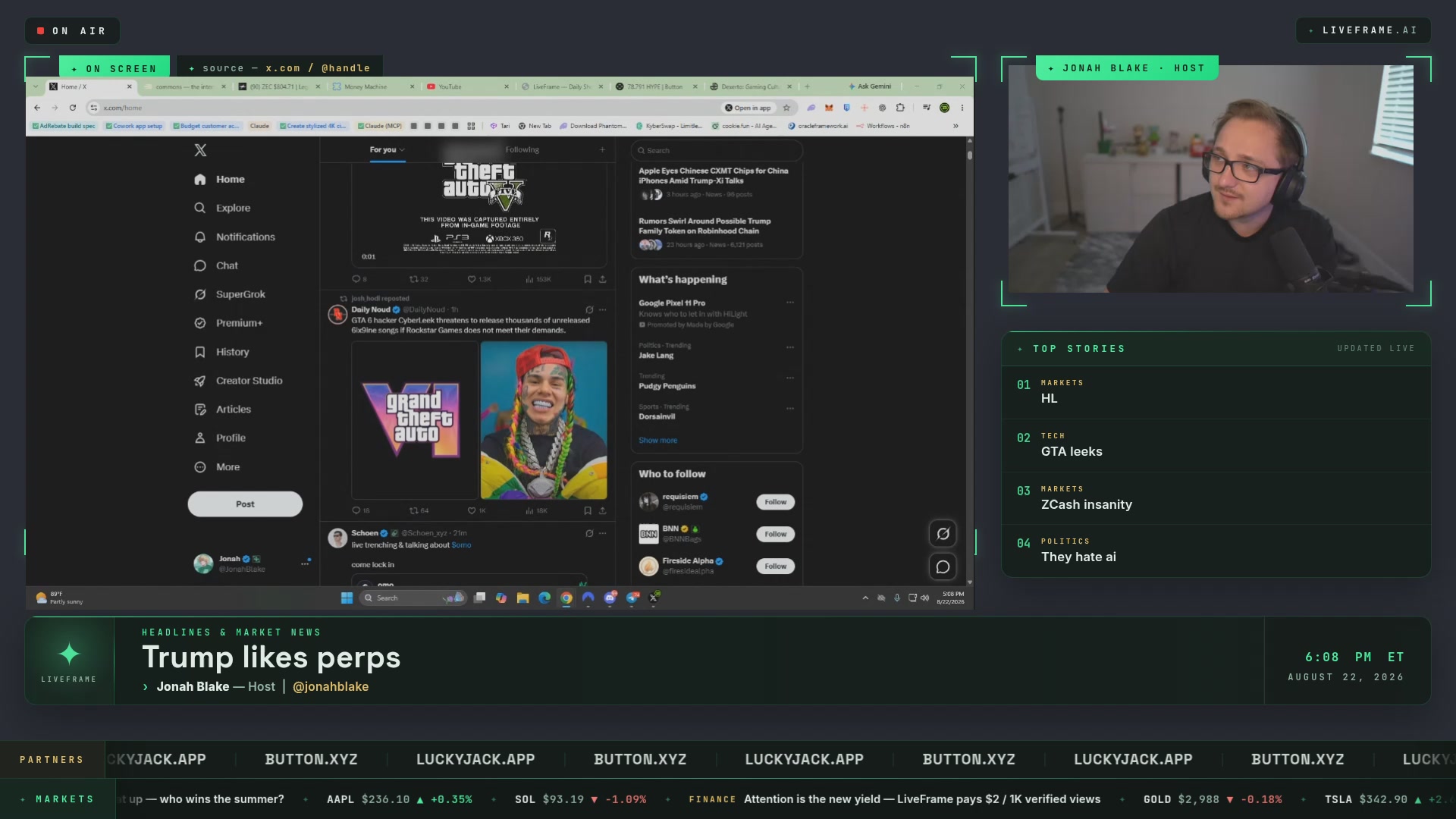The height and width of the screenshot is (819, 1456).
Task: Repost the Daily Noud post
Action: (419, 510)
